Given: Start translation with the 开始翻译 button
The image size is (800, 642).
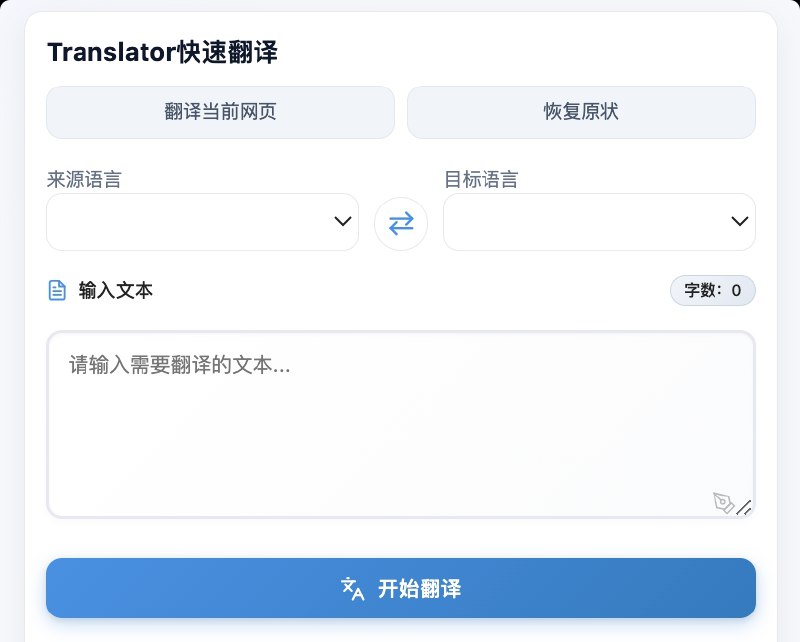Looking at the screenshot, I should 400,588.
